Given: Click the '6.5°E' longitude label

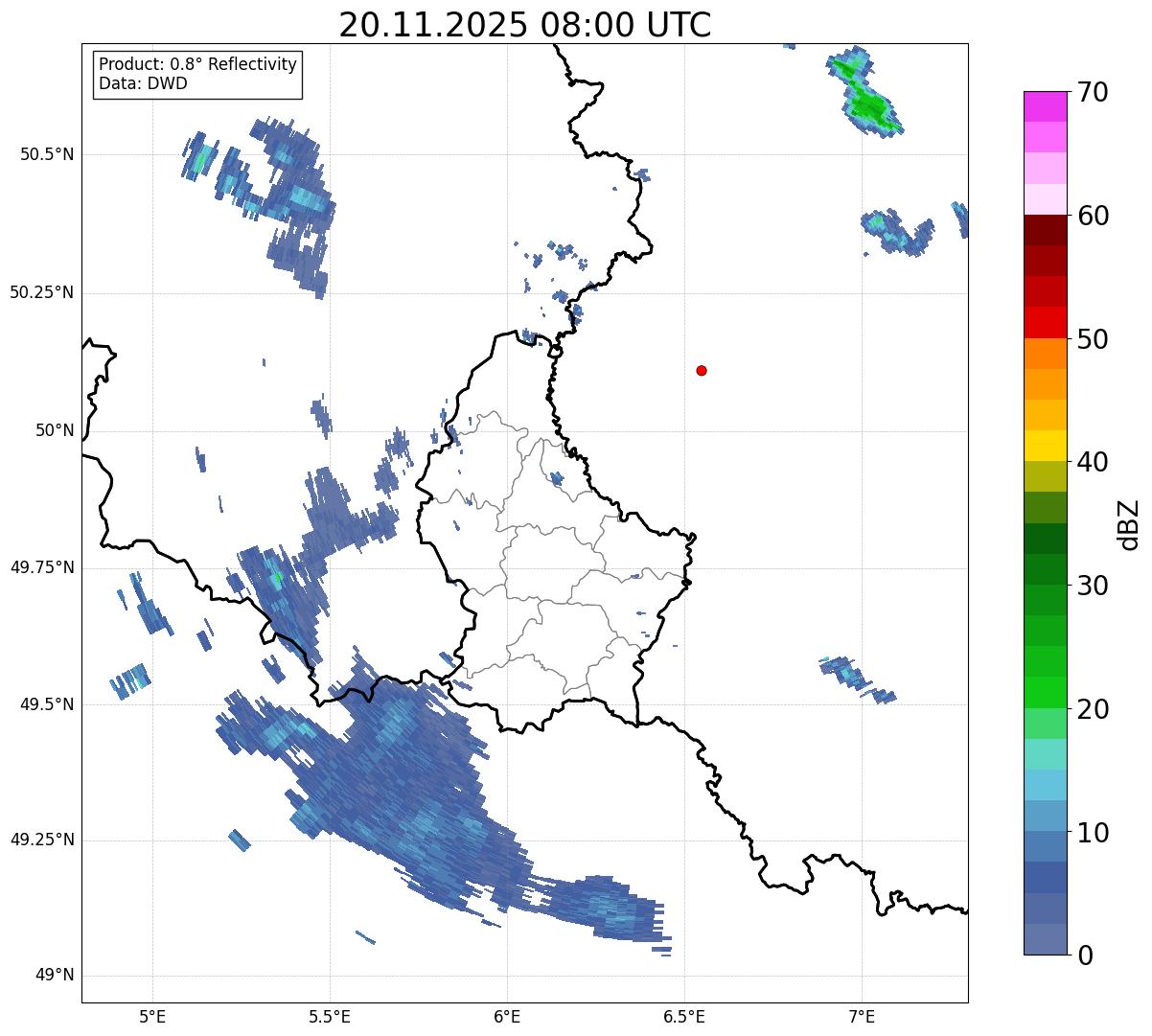Looking at the screenshot, I should (x=684, y=1017).
